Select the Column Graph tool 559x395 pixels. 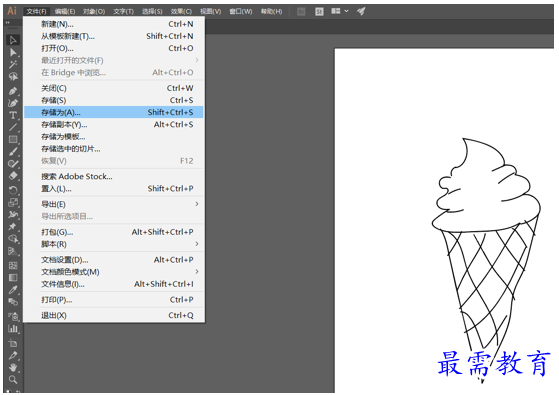point(13,328)
